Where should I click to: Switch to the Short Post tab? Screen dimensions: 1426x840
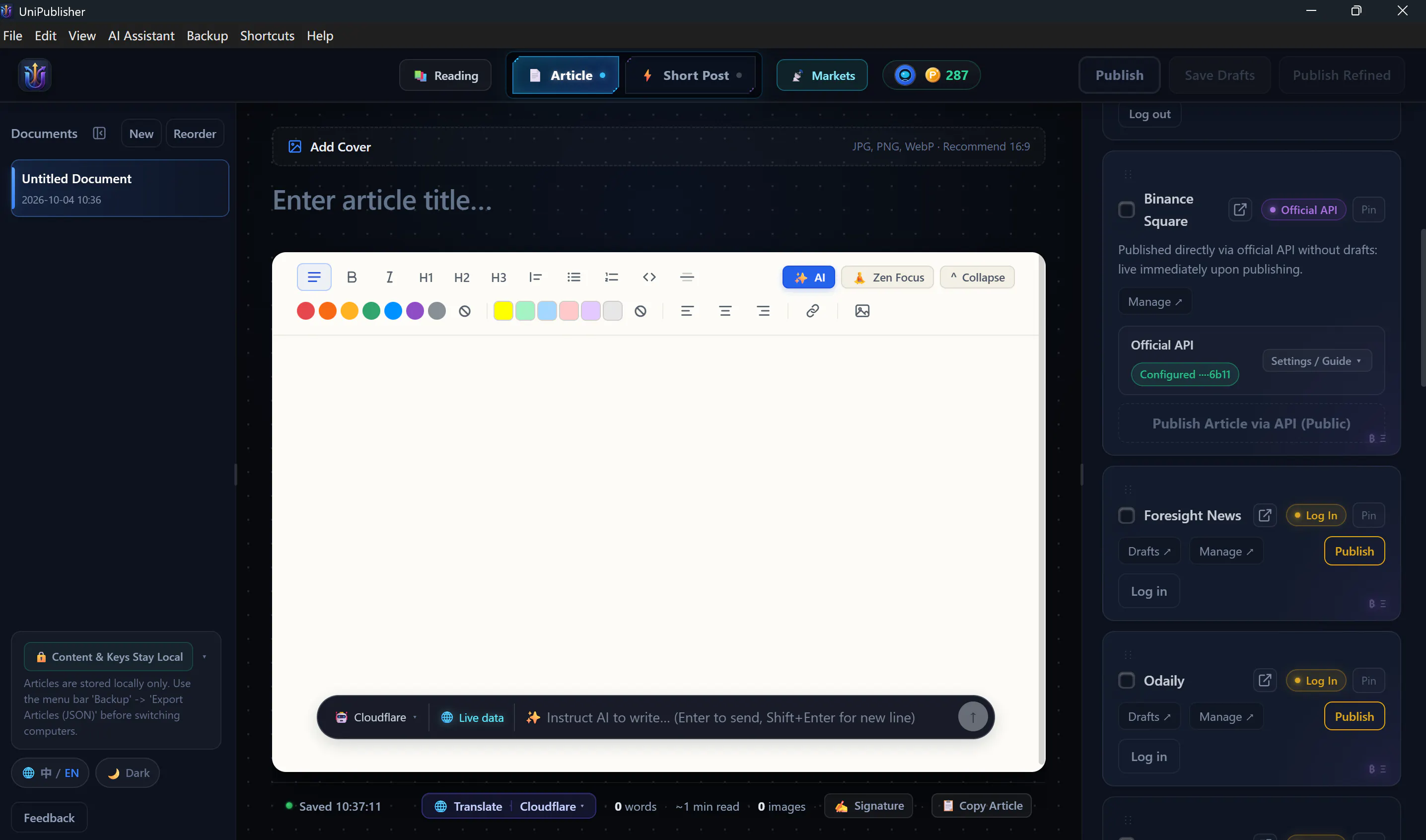[691, 75]
